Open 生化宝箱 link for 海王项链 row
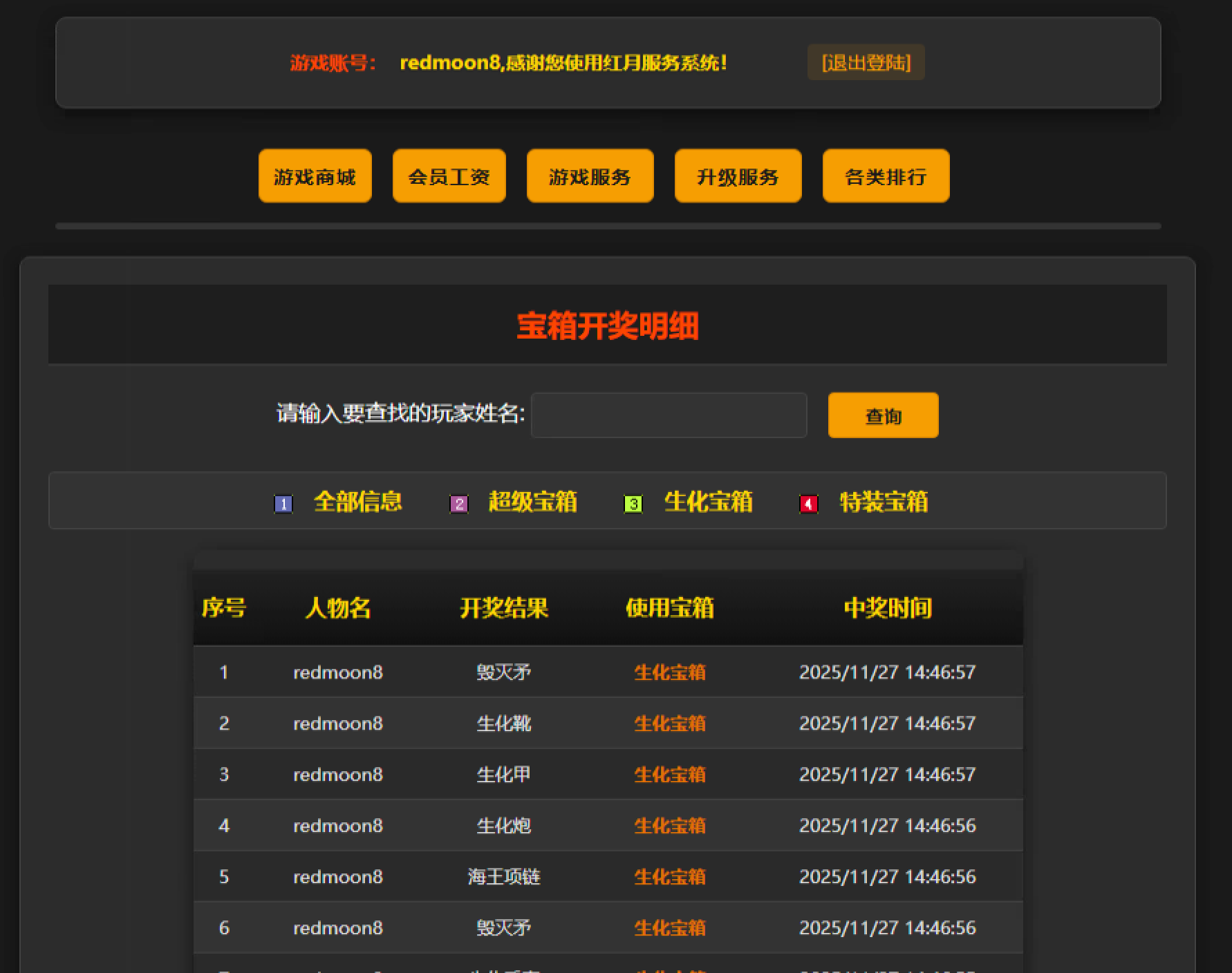 669,876
